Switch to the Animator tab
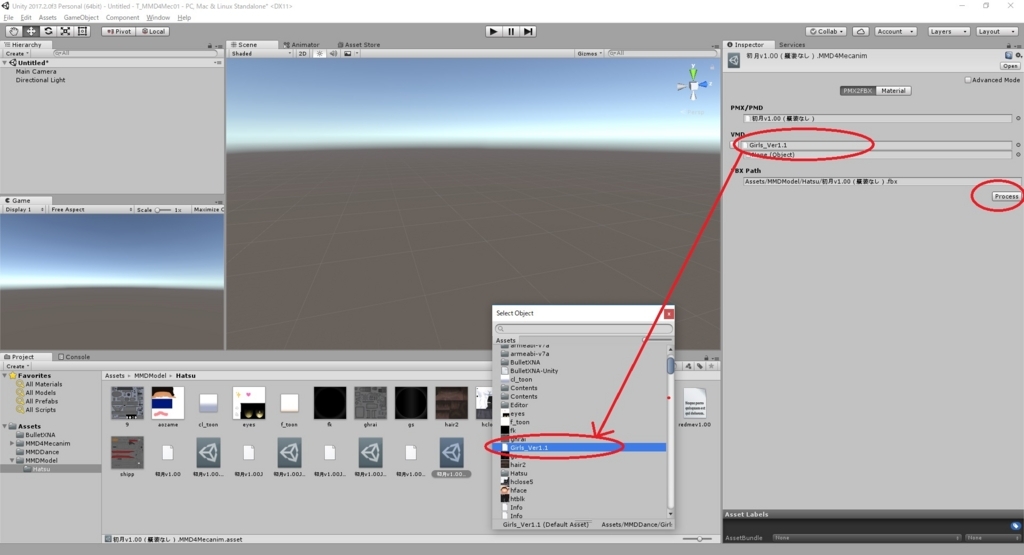Screen dimensions: 1024x555 [x=302, y=45]
